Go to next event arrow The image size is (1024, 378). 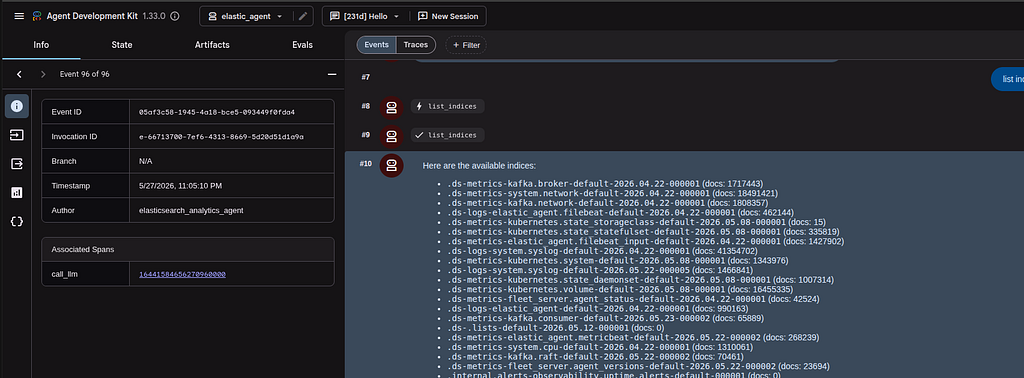[x=43, y=74]
